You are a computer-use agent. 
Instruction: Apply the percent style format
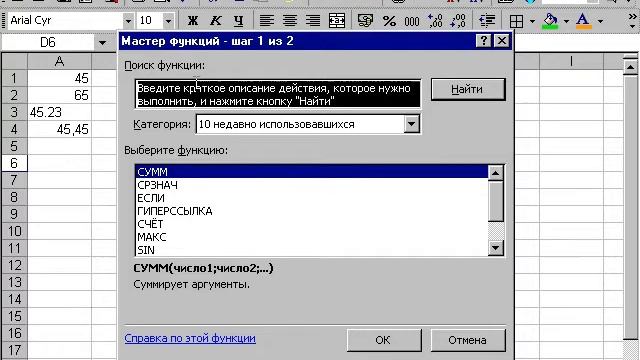point(389,20)
